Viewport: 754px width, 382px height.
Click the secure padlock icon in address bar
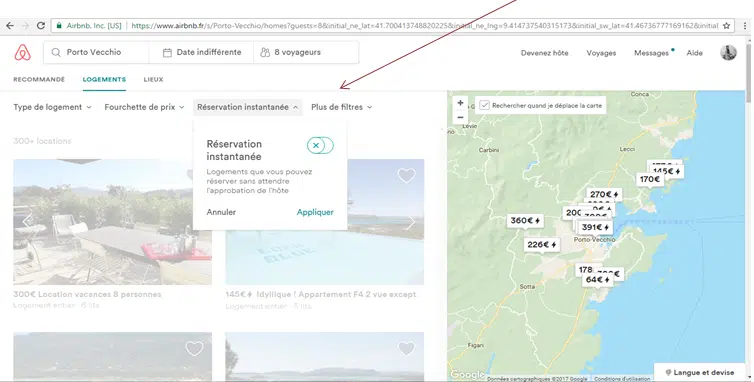59,25
